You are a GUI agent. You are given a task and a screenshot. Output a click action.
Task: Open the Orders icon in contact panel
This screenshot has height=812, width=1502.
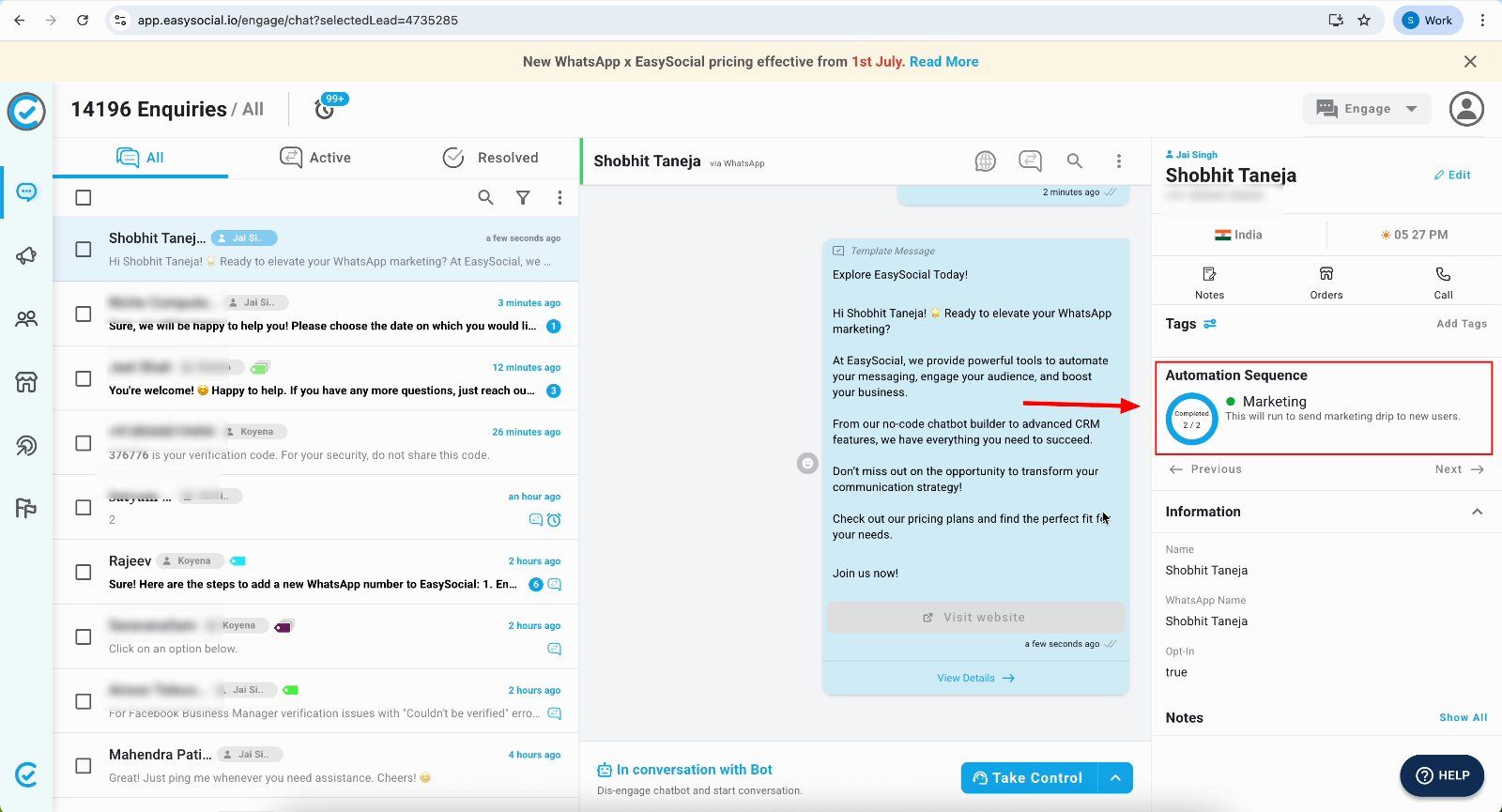[1326, 274]
